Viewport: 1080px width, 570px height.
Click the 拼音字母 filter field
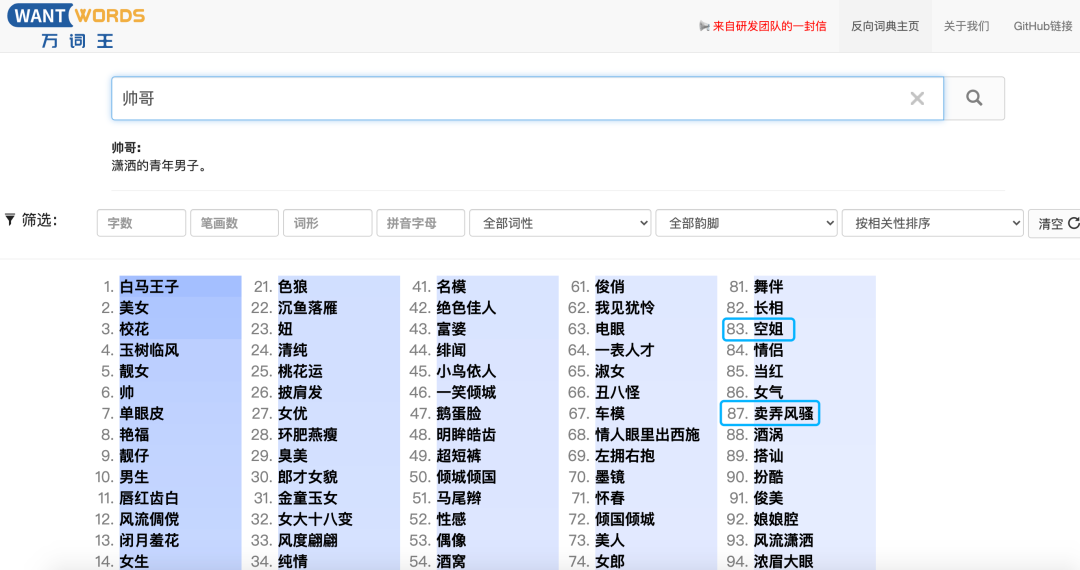click(x=420, y=223)
